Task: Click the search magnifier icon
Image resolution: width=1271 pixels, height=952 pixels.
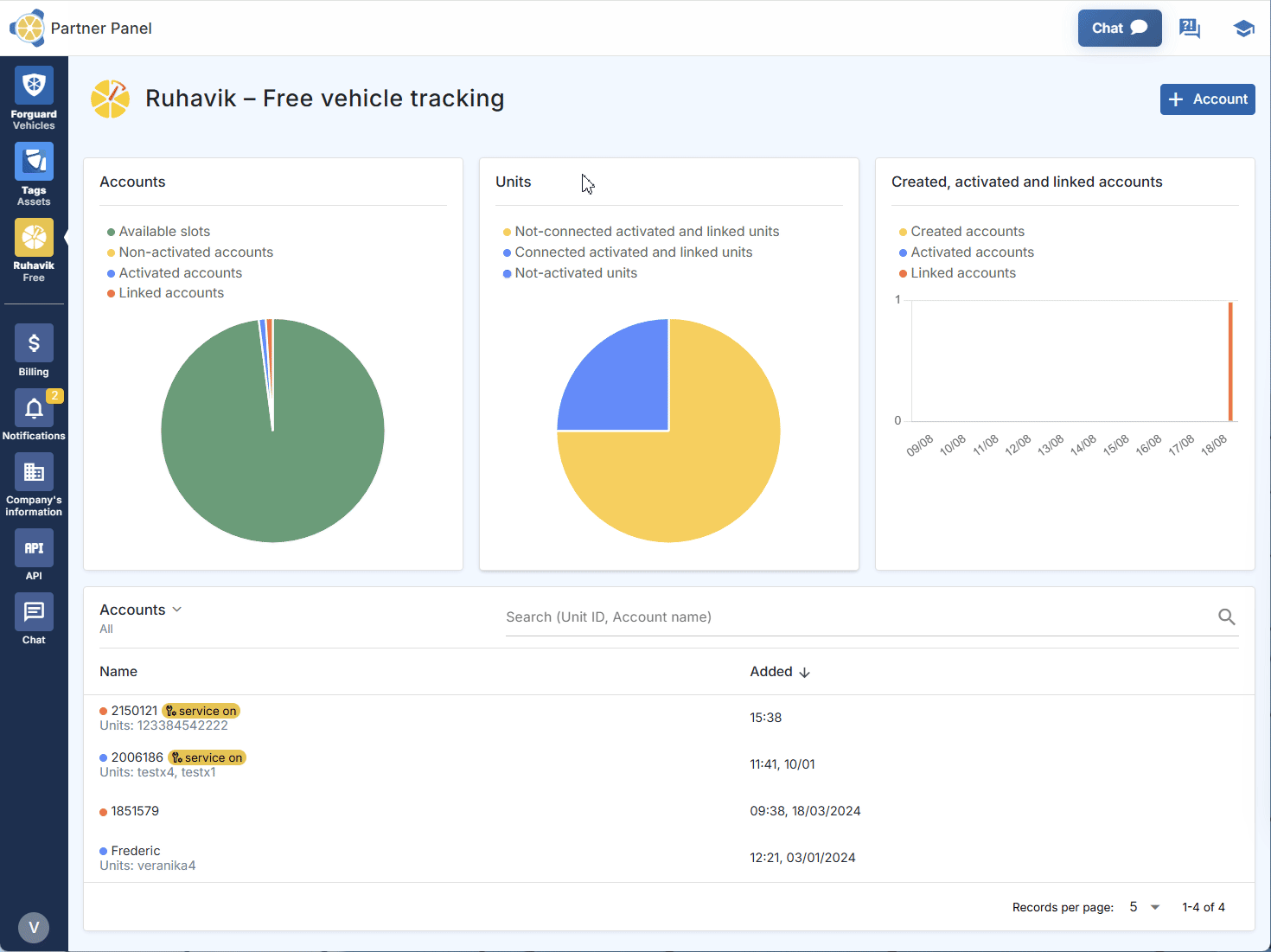Action: coord(1226,617)
